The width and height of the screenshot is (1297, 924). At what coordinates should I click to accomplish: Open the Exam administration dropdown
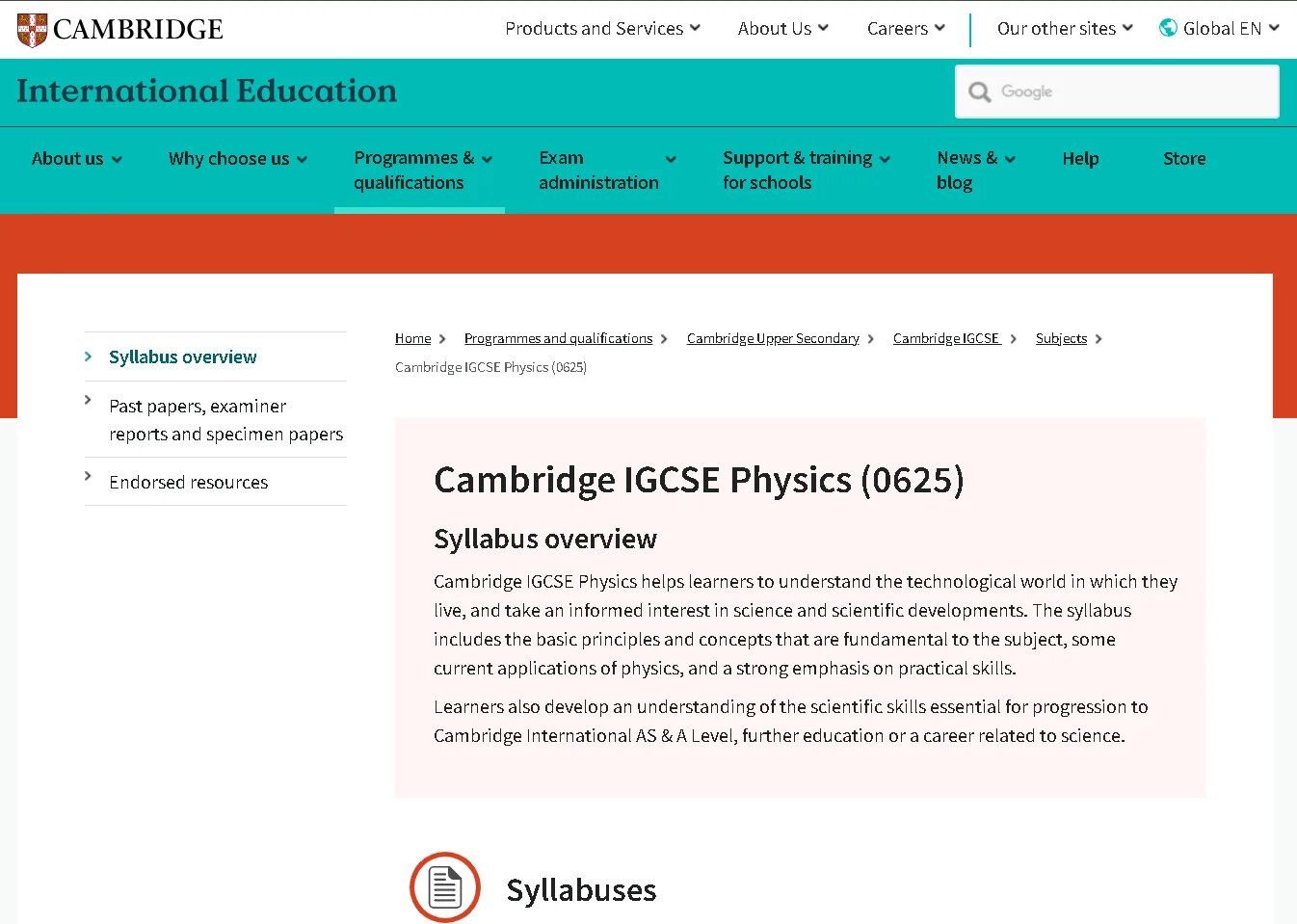pyautogui.click(x=599, y=171)
